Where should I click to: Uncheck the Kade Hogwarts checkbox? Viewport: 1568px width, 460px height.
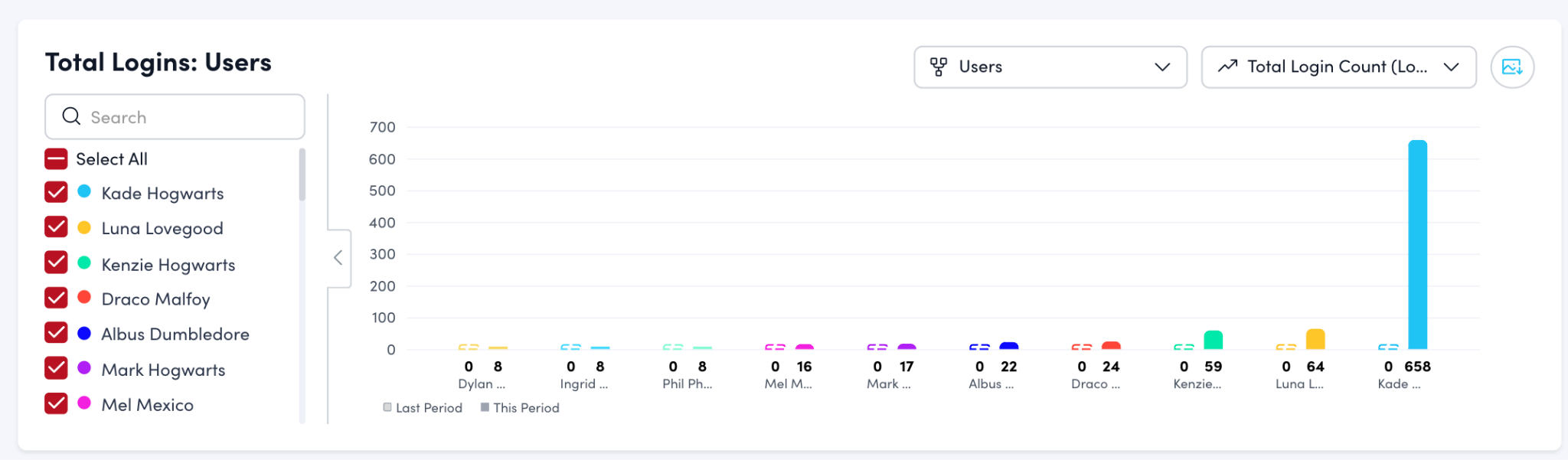[x=56, y=193]
